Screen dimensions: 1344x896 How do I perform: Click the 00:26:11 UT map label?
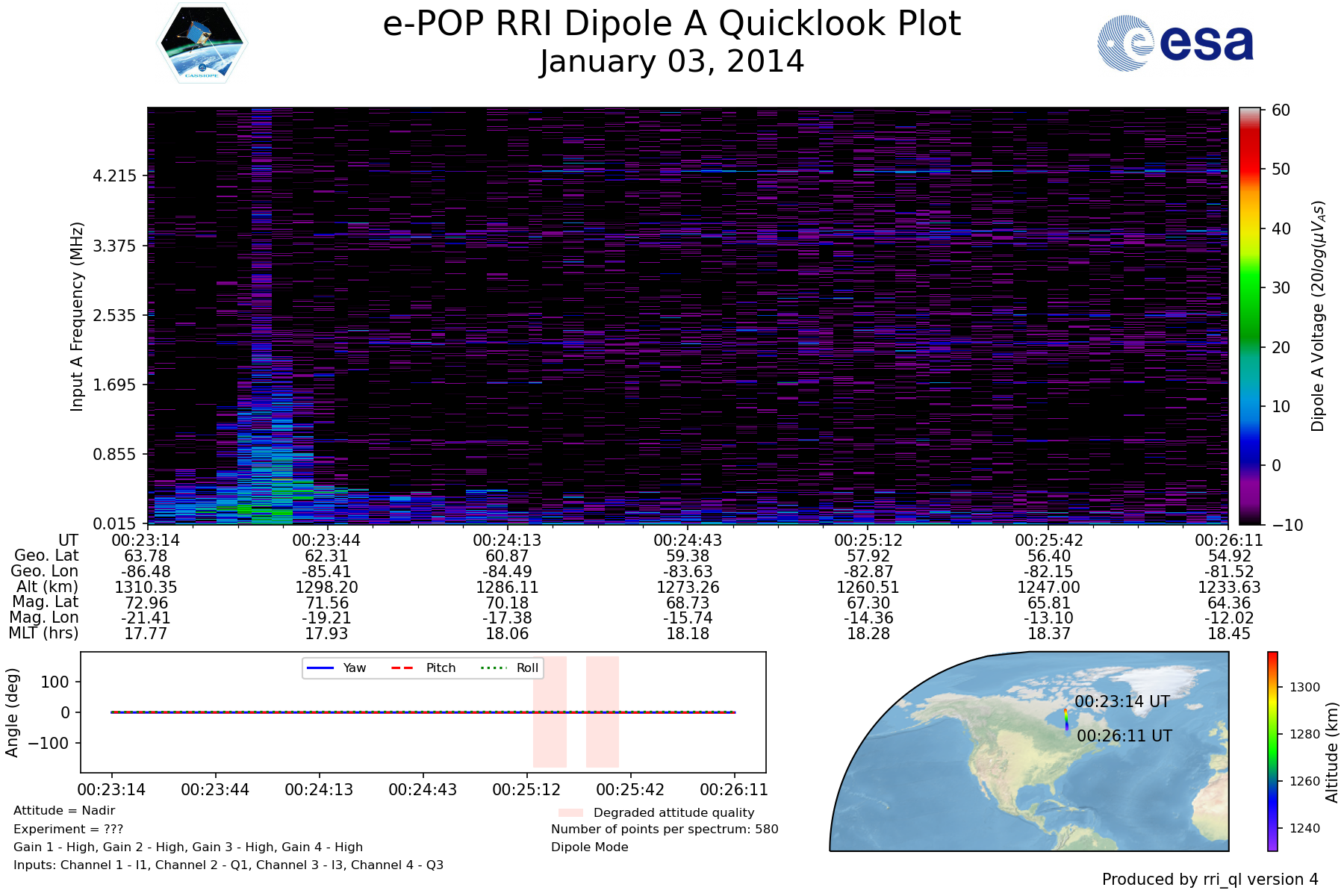(1124, 736)
